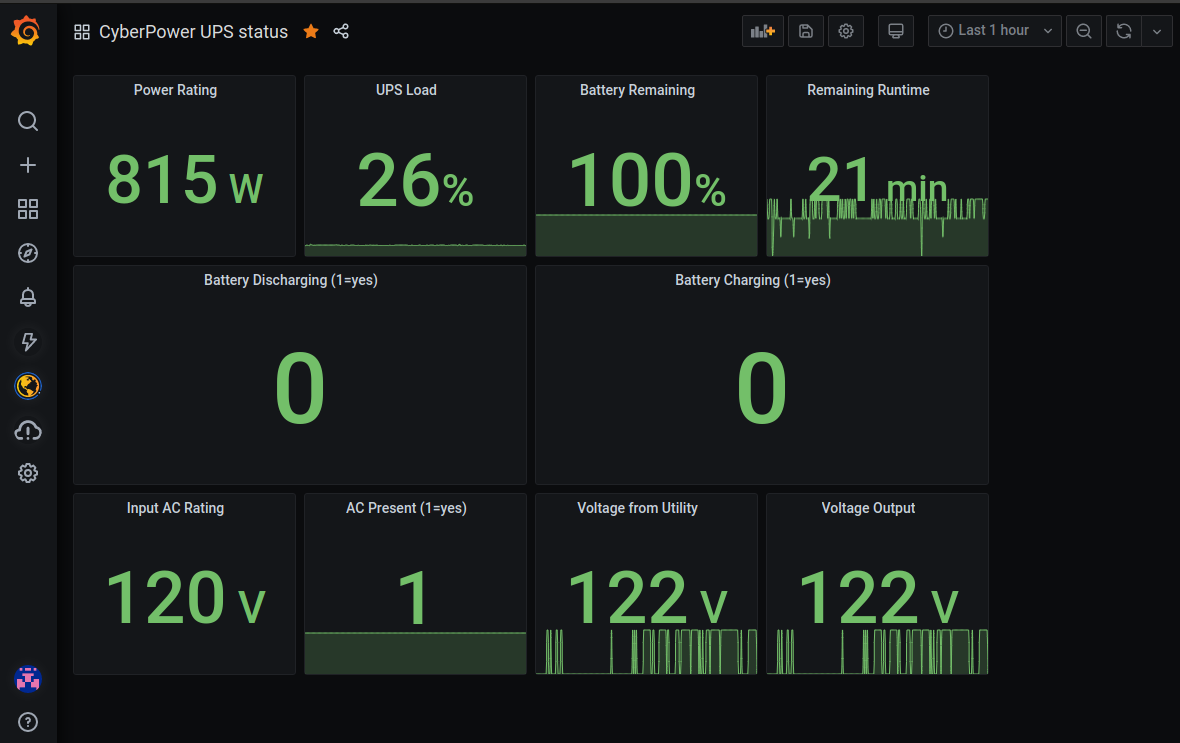Click the 26% UPS load value

415,180
